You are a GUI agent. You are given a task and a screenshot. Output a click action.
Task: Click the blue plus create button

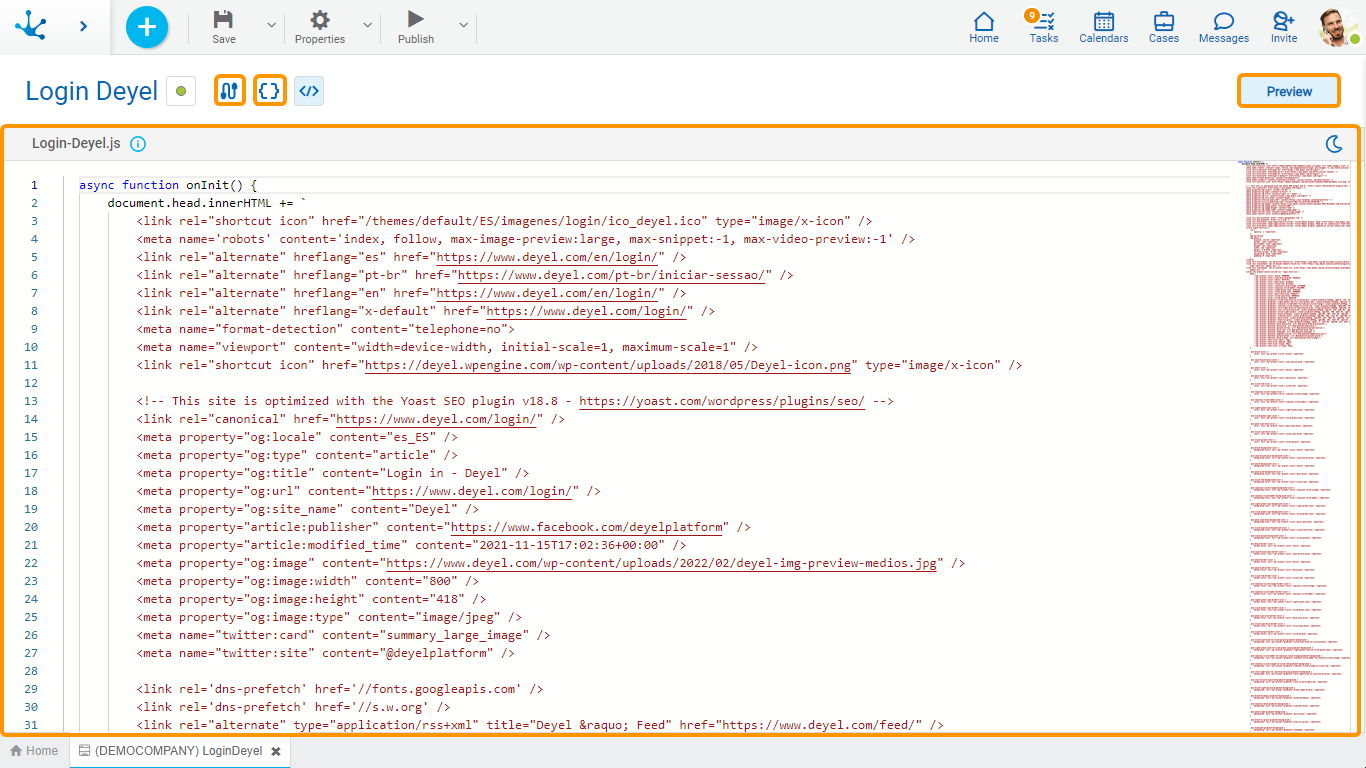click(x=147, y=27)
